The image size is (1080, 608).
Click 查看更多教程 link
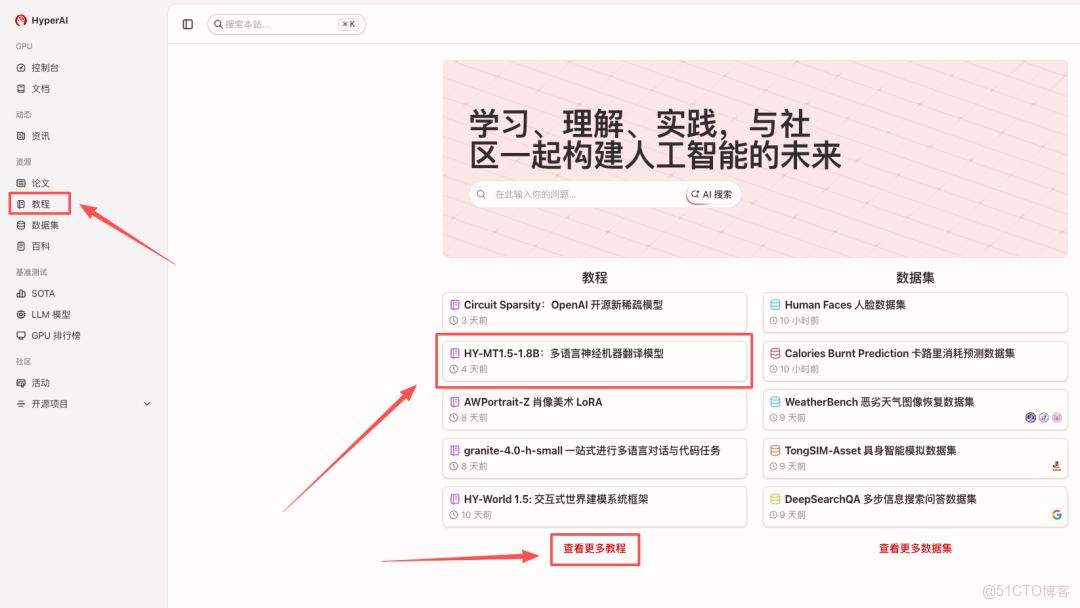coord(594,549)
